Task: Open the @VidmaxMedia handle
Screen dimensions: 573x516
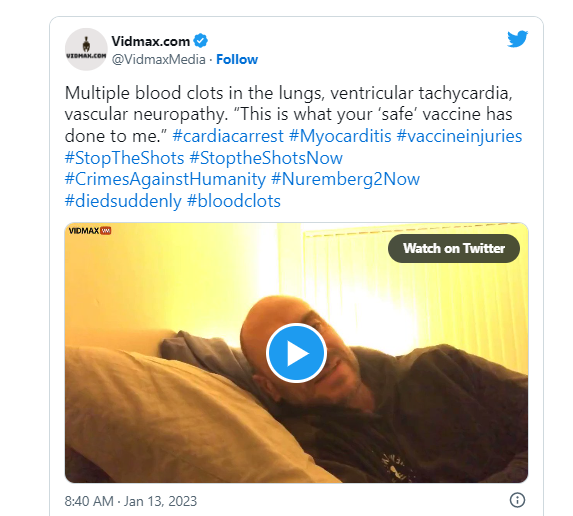Action: pos(159,59)
